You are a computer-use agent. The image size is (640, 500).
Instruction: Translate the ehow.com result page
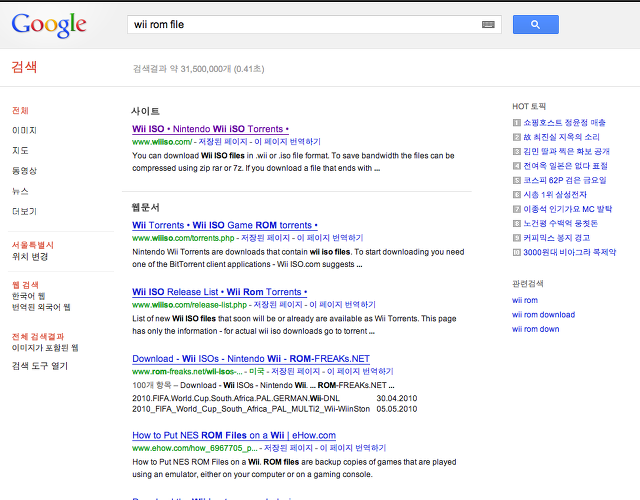353,448
